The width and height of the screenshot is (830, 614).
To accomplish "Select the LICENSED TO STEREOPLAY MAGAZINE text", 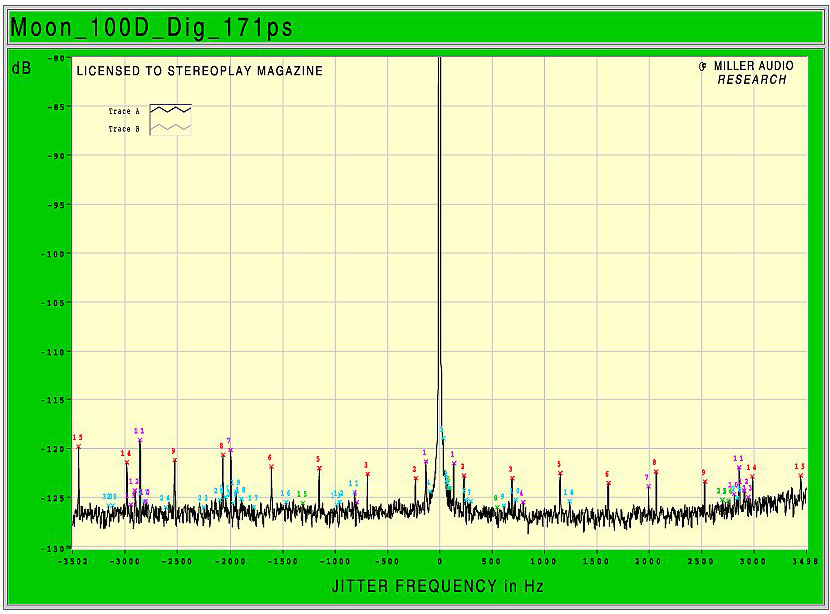I will pos(200,71).
